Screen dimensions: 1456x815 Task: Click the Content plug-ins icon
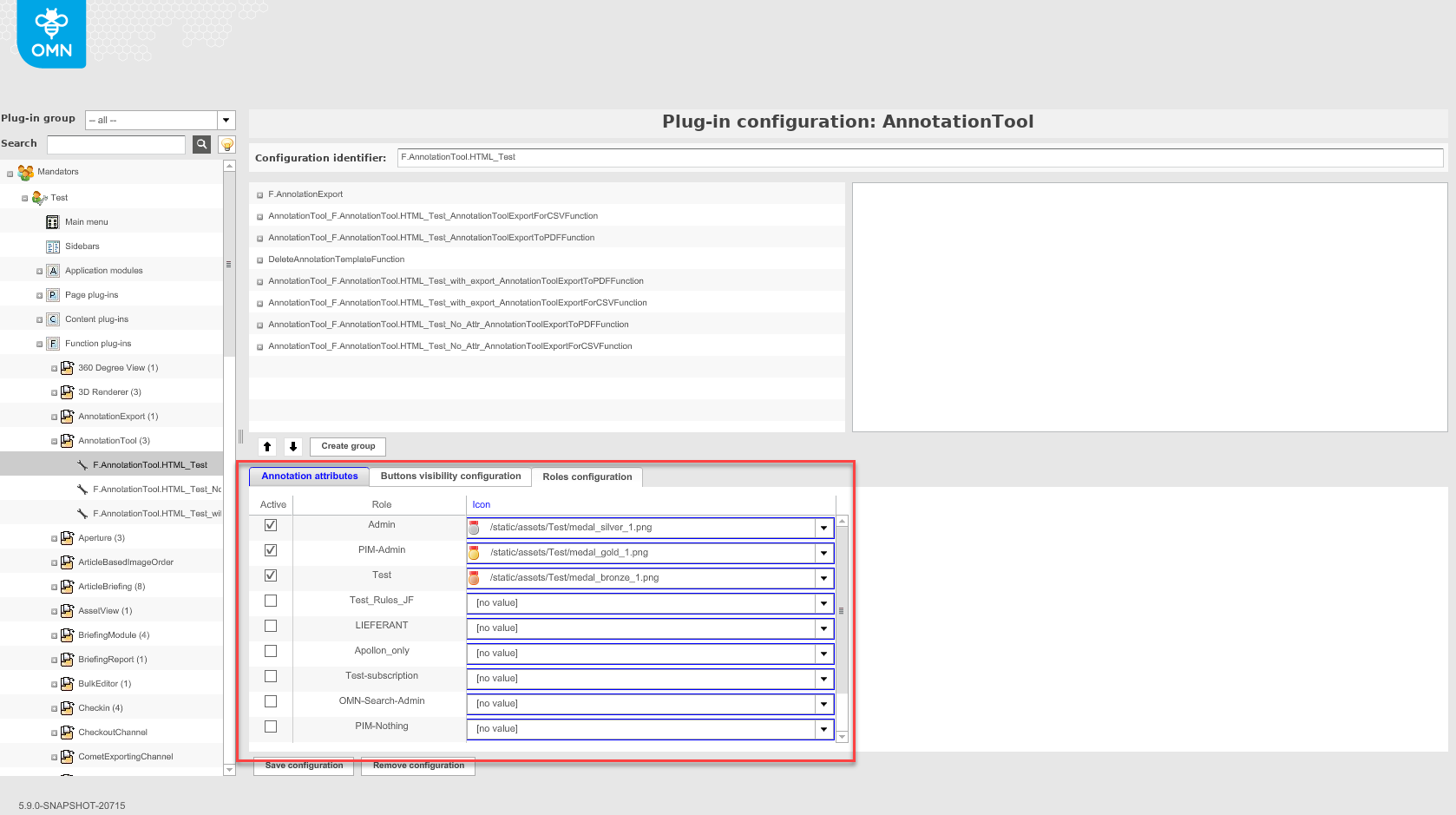(x=51, y=319)
